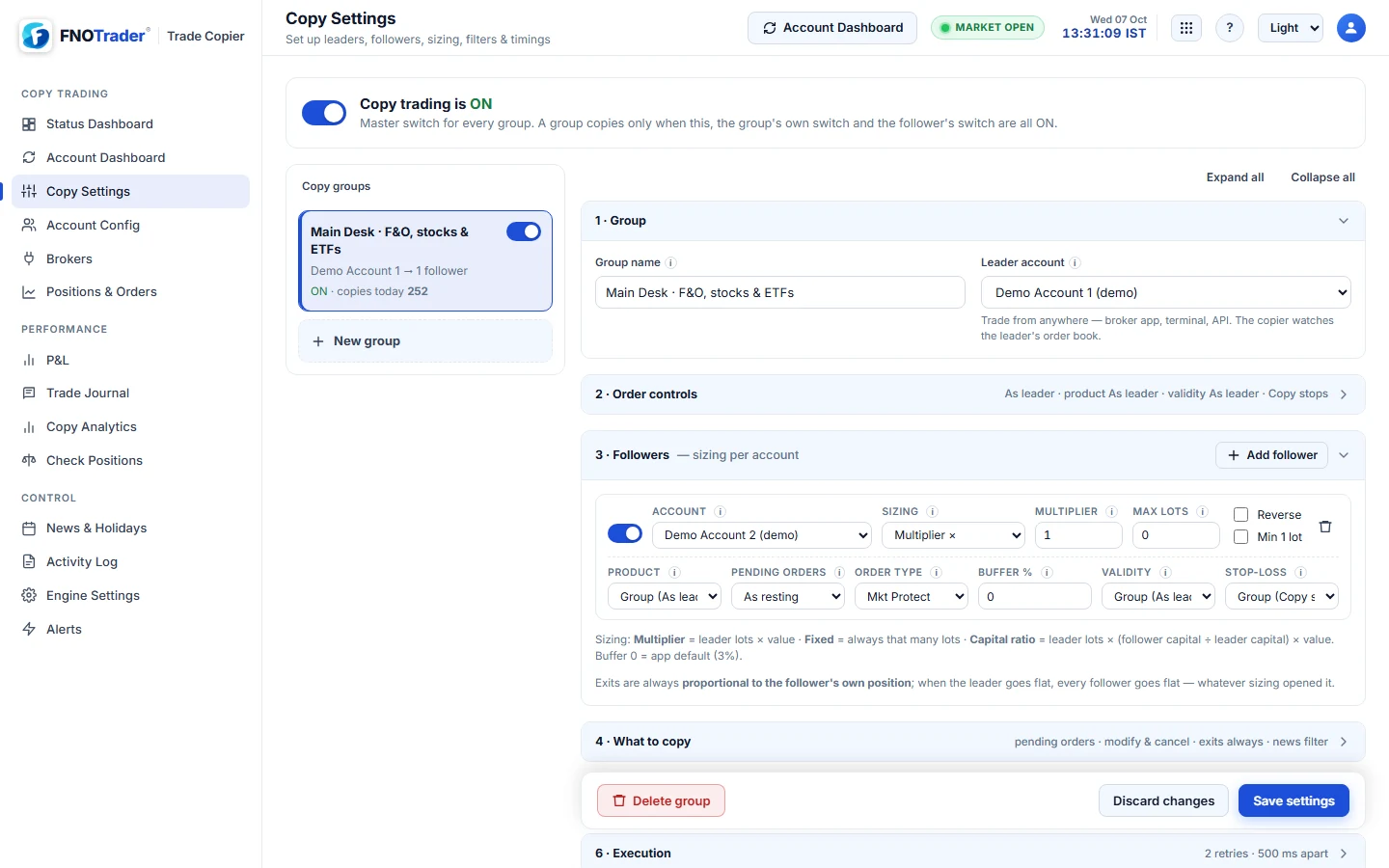Open the user profile avatar
Screen dimensions: 1389x868
pos(1351,28)
